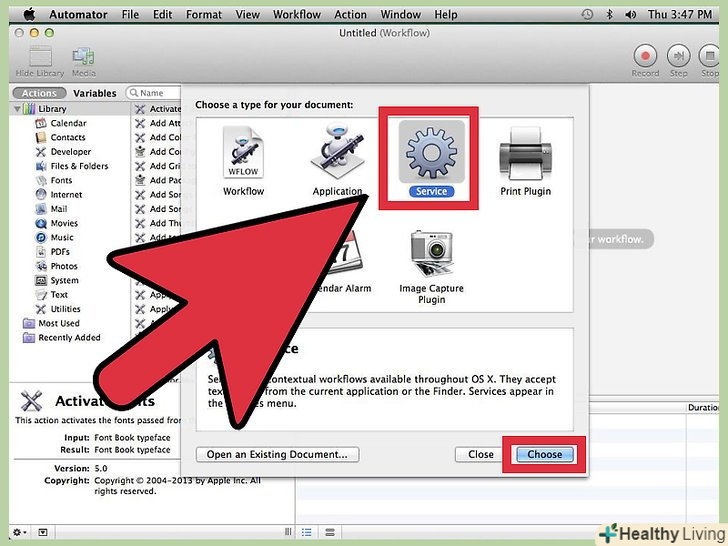Select Calendar in the Library list
The height and width of the screenshot is (546, 728).
pyautogui.click(x=68, y=123)
